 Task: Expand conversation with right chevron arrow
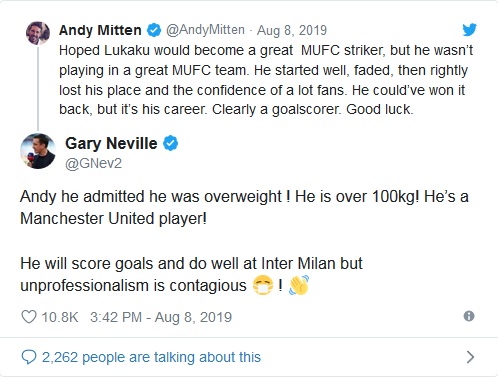tap(470, 357)
